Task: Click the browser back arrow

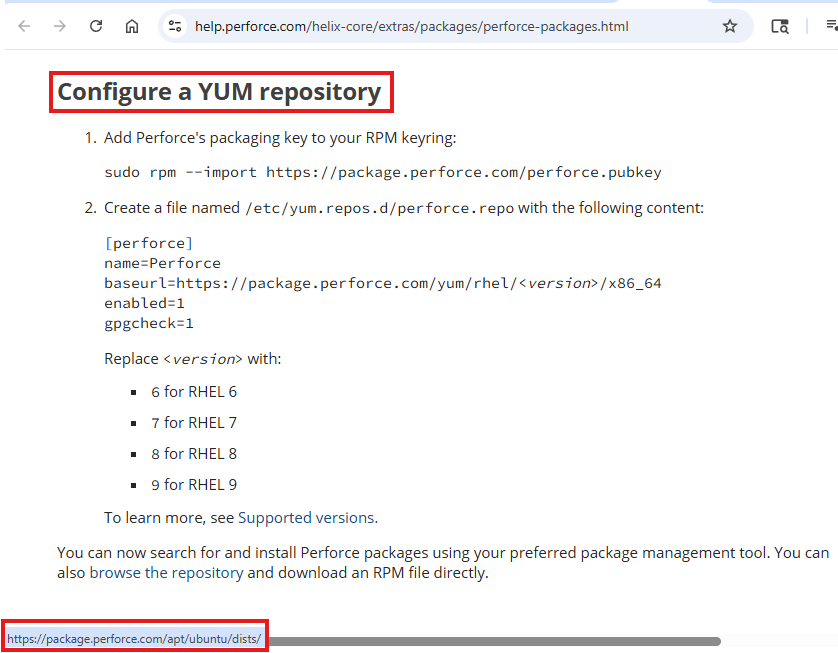Action: (x=24, y=26)
